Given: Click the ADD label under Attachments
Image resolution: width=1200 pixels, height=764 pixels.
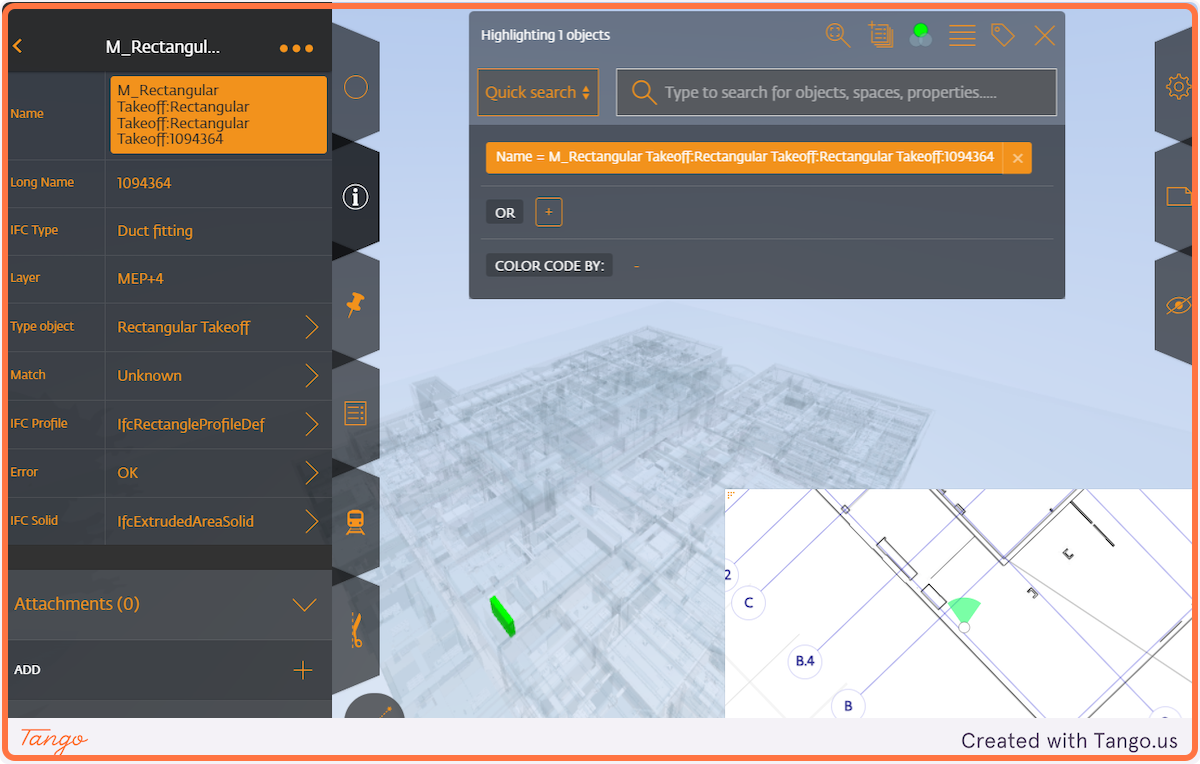Looking at the screenshot, I should coord(27,670).
